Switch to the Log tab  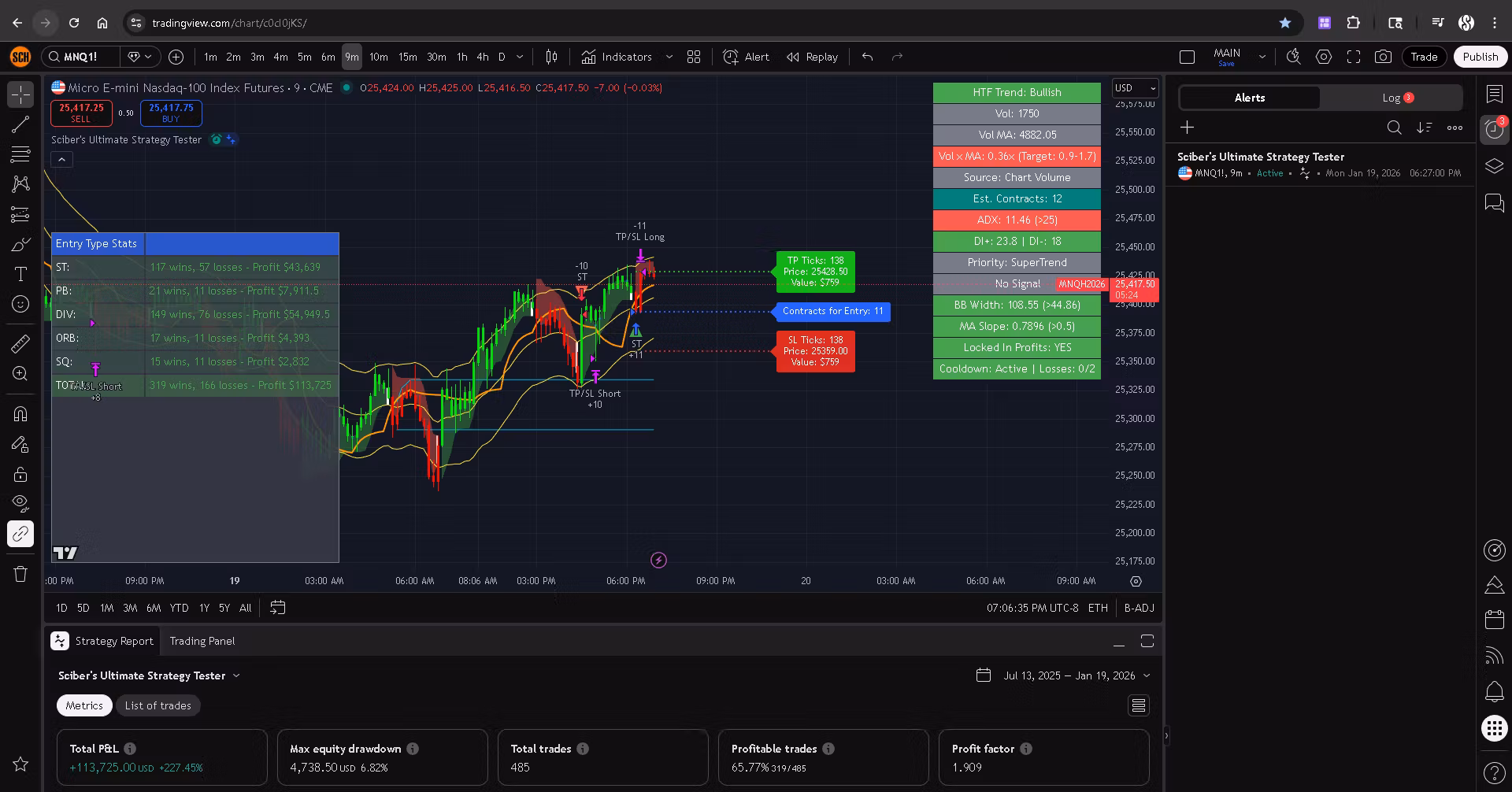(x=1392, y=98)
